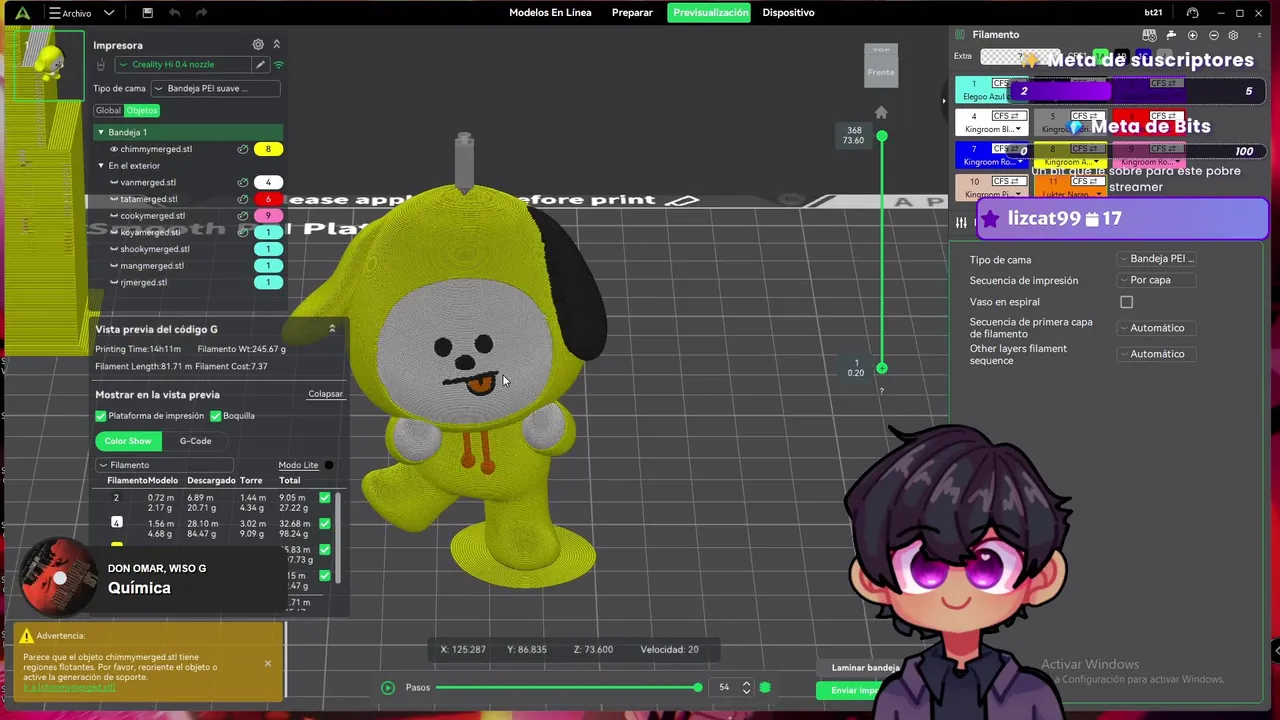
Task: Uncheck filament 2 row visibility checkbox
Action: (324, 497)
